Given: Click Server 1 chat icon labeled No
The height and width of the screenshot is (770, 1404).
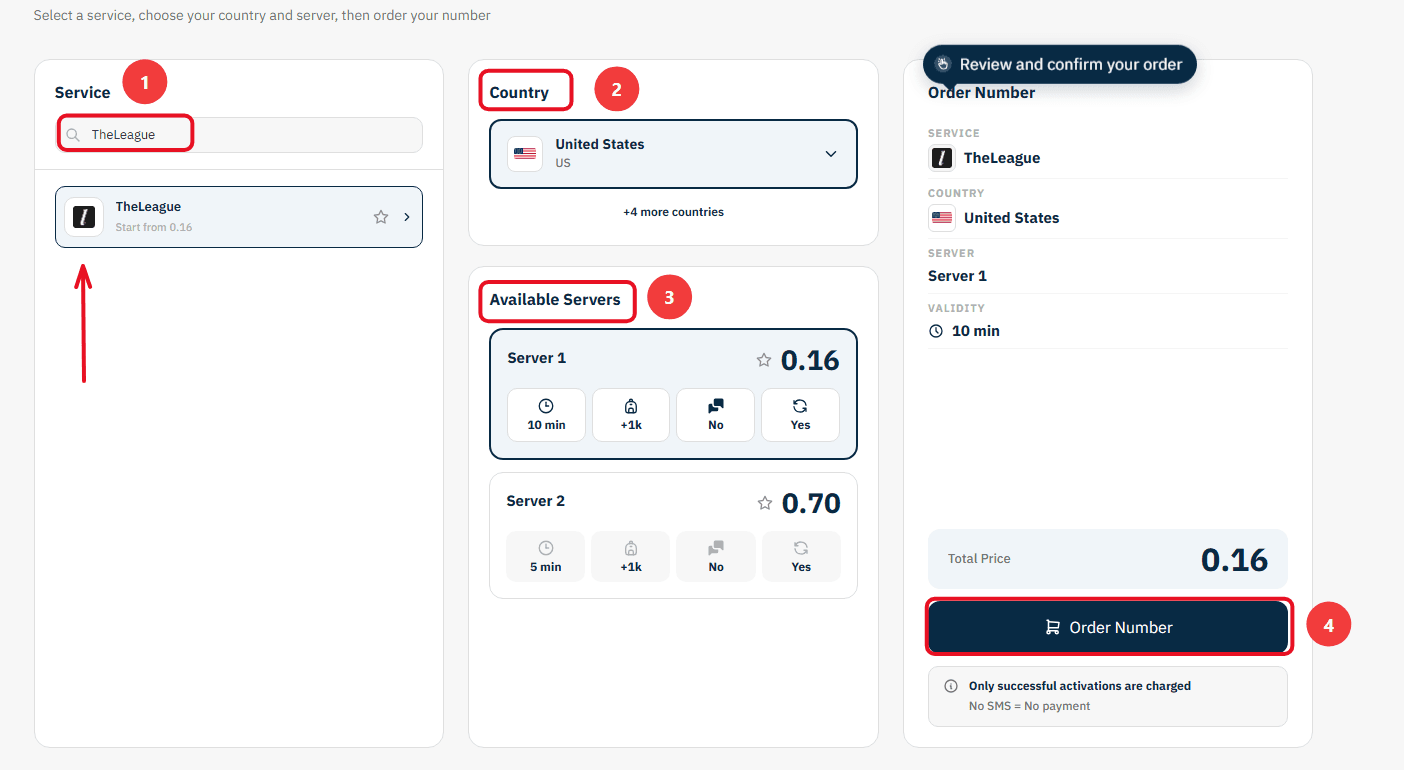Looking at the screenshot, I should click(x=716, y=406).
